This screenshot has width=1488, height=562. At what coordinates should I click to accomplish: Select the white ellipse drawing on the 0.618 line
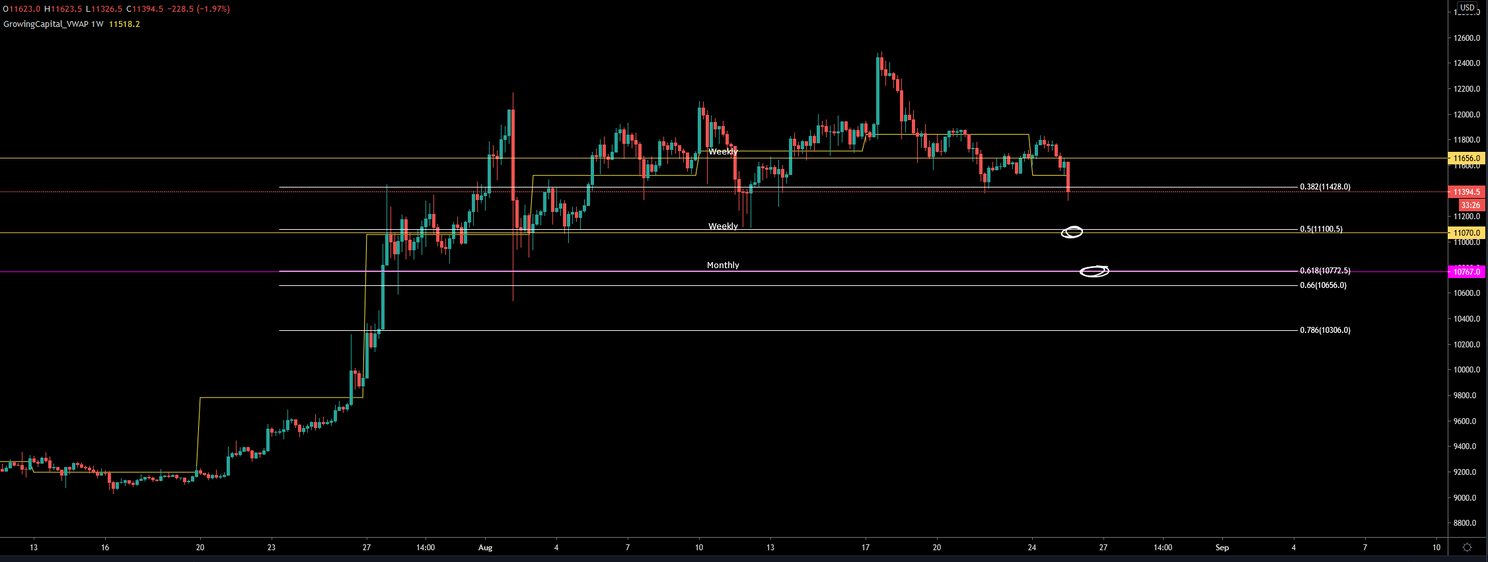click(1095, 271)
